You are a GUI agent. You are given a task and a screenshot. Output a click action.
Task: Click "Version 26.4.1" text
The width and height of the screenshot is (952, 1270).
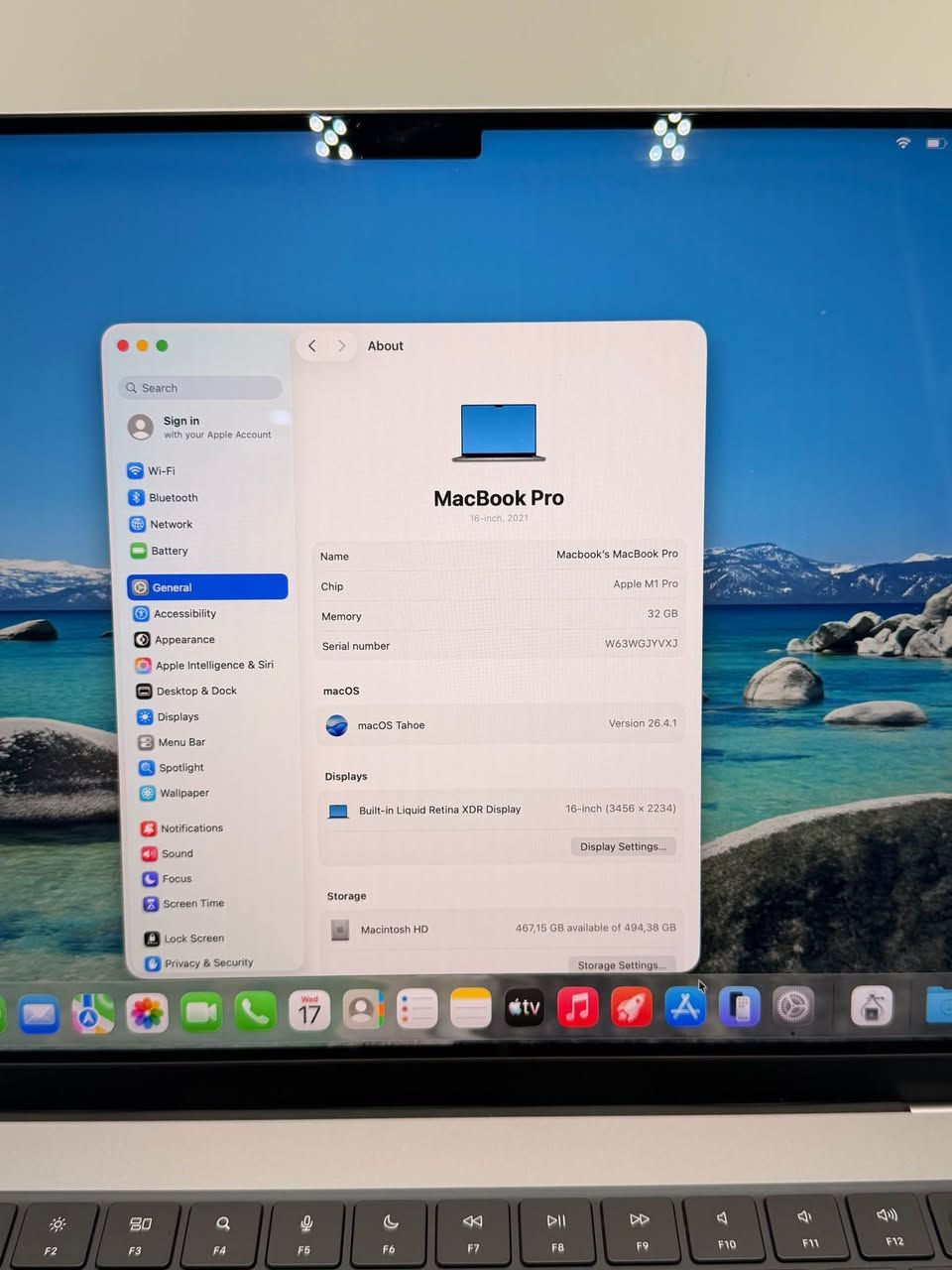pyautogui.click(x=643, y=723)
